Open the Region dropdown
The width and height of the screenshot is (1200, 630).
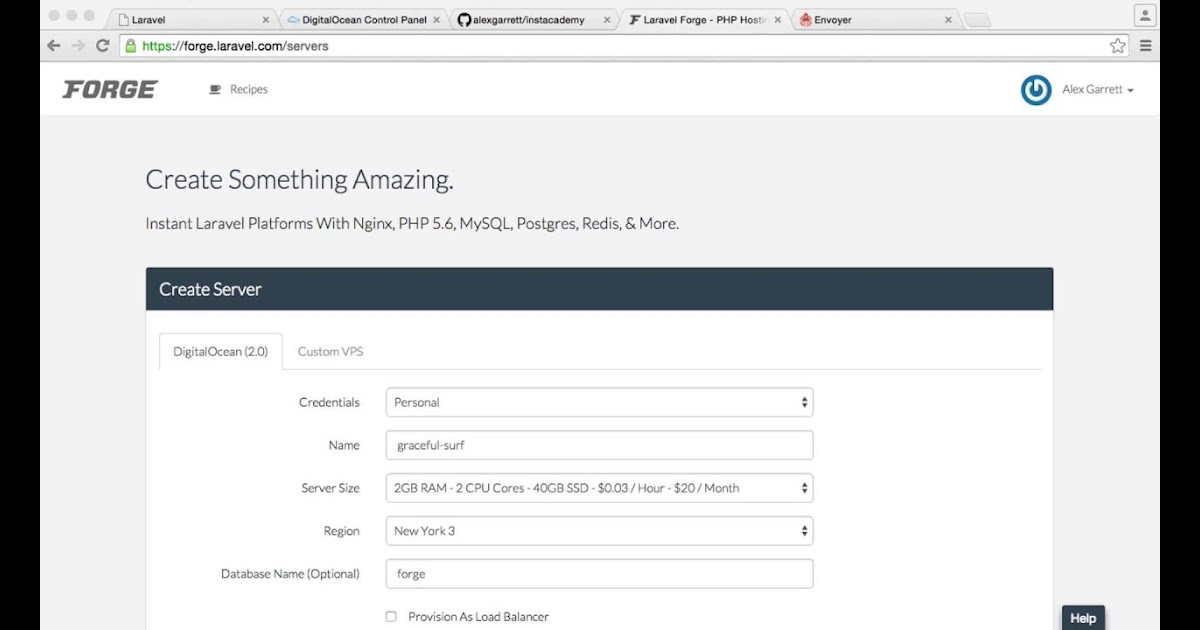click(x=599, y=531)
